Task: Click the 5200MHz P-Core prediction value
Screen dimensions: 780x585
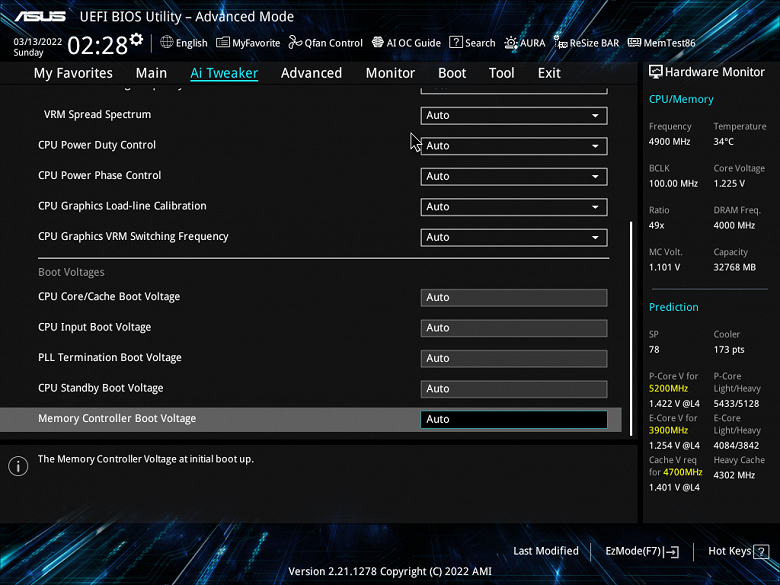Action: point(668,389)
